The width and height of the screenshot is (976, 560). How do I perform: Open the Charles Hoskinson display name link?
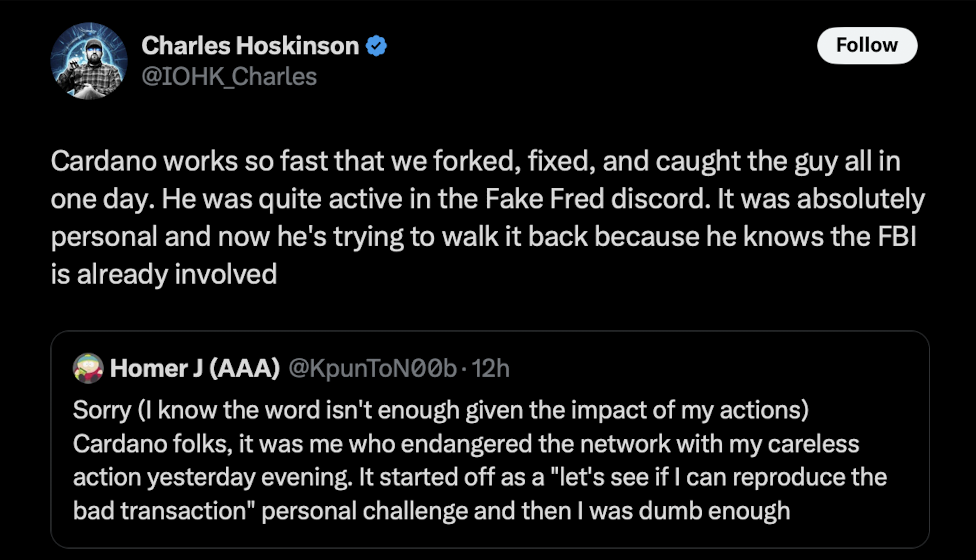[250, 45]
